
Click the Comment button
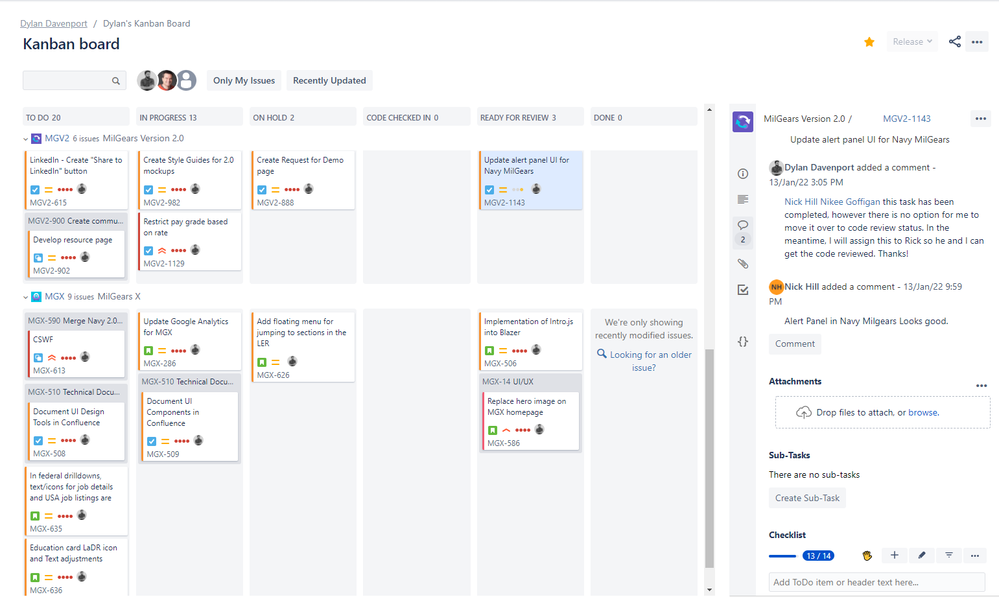(794, 343)
